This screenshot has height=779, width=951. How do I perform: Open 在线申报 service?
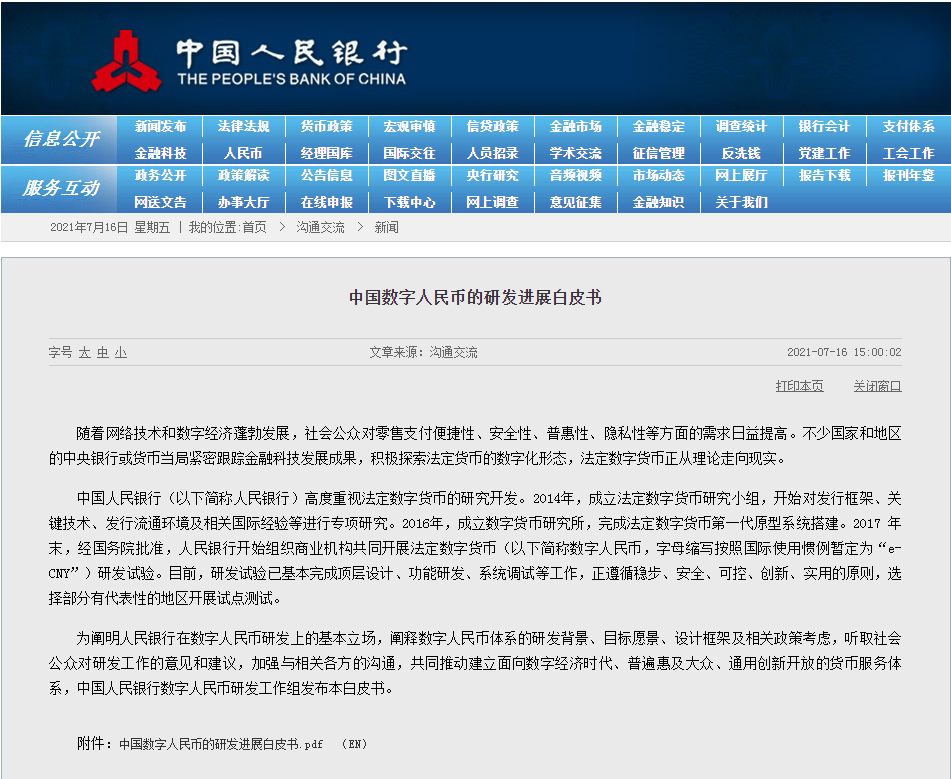(x=326, y=202)
